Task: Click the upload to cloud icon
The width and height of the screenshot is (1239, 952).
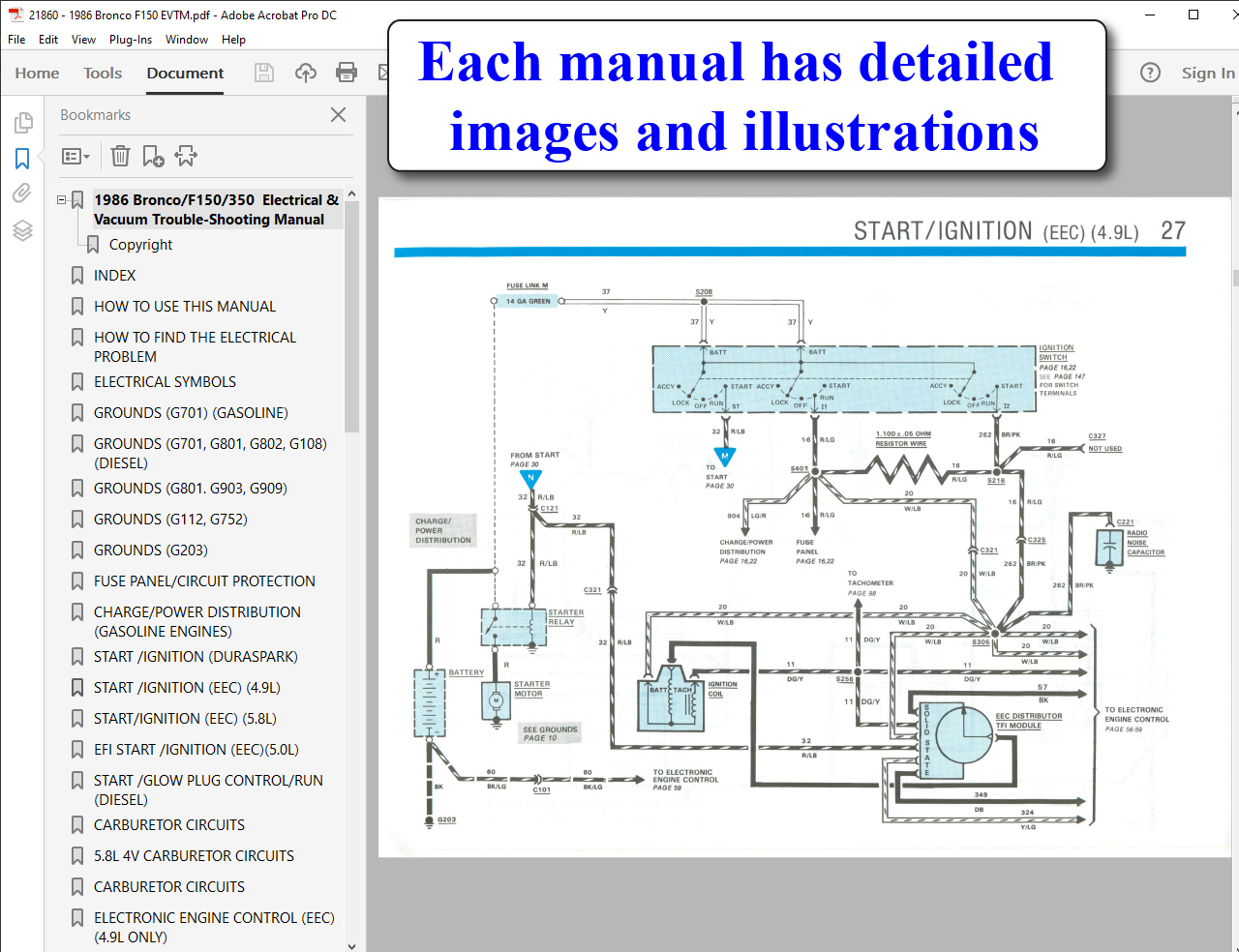Action: tap(306, 73)
